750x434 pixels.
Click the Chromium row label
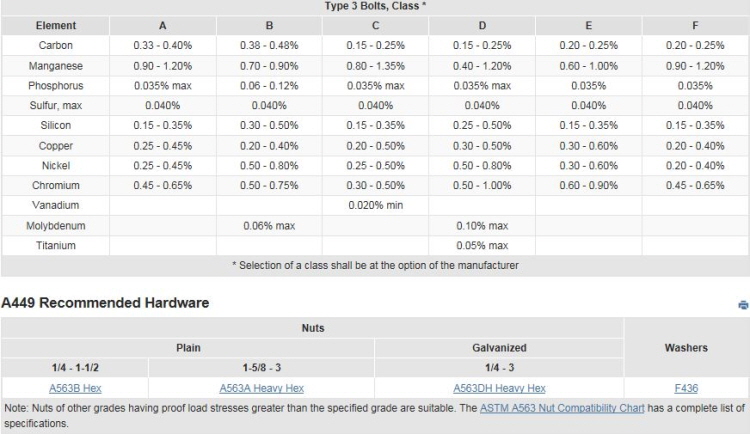pos(55,185)
